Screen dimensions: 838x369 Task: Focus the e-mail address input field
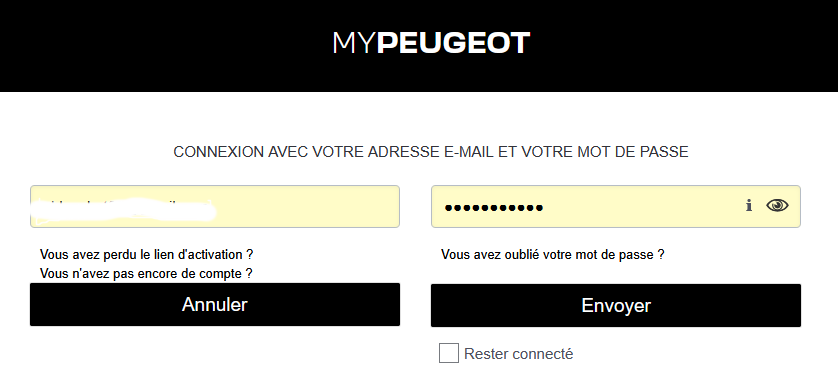pos(215,206)
